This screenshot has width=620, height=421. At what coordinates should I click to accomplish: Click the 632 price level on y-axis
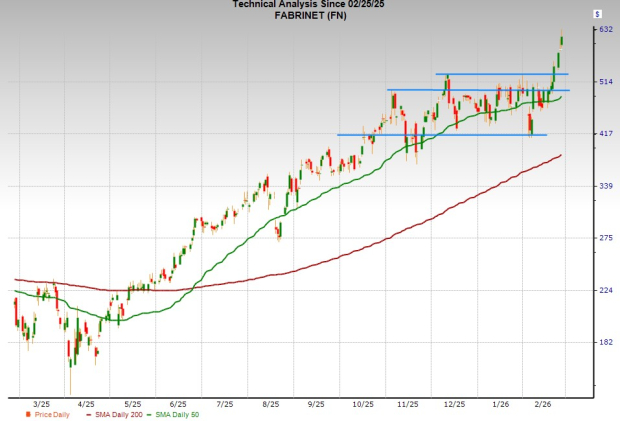[605, 30]
